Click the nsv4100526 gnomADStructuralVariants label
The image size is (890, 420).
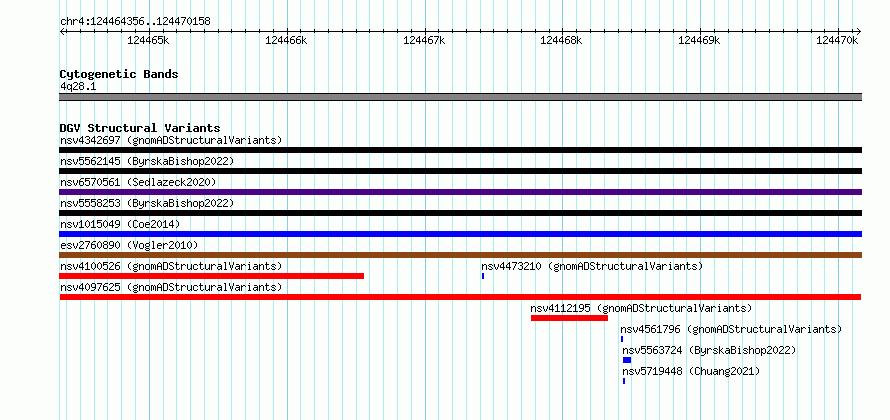pyautogui.click(x=171, y=266)
